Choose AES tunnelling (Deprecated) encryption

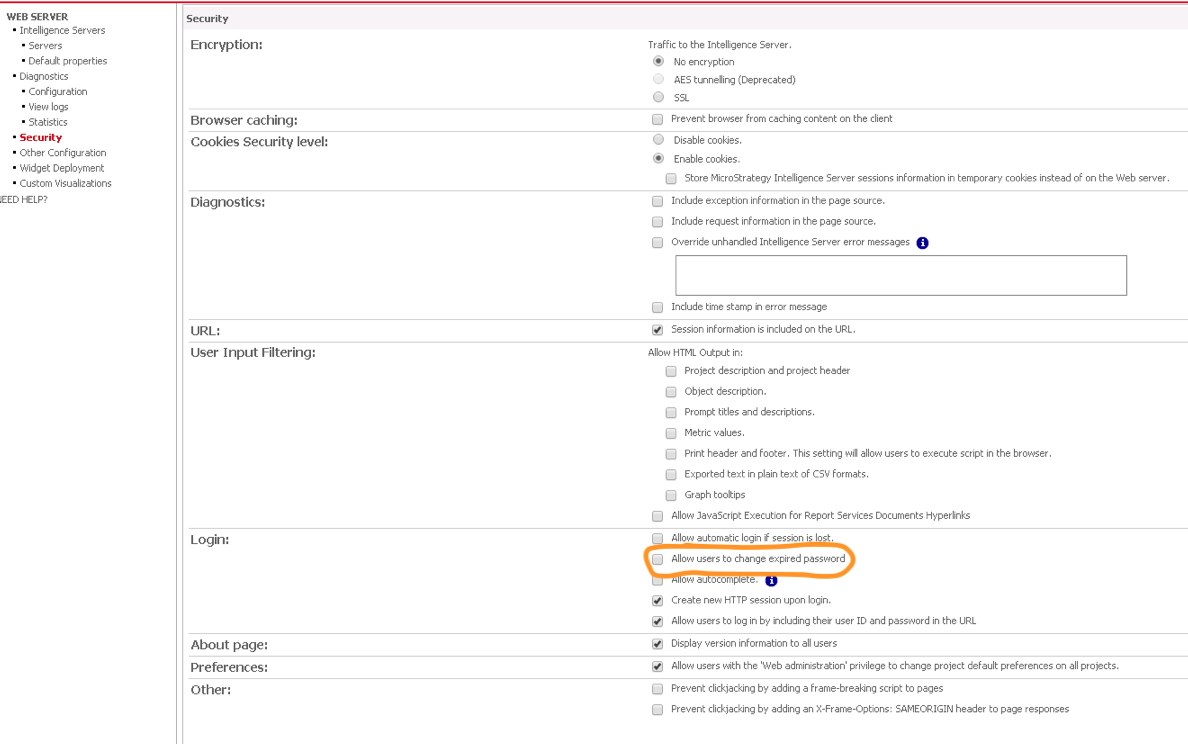[x=658, y=79]
